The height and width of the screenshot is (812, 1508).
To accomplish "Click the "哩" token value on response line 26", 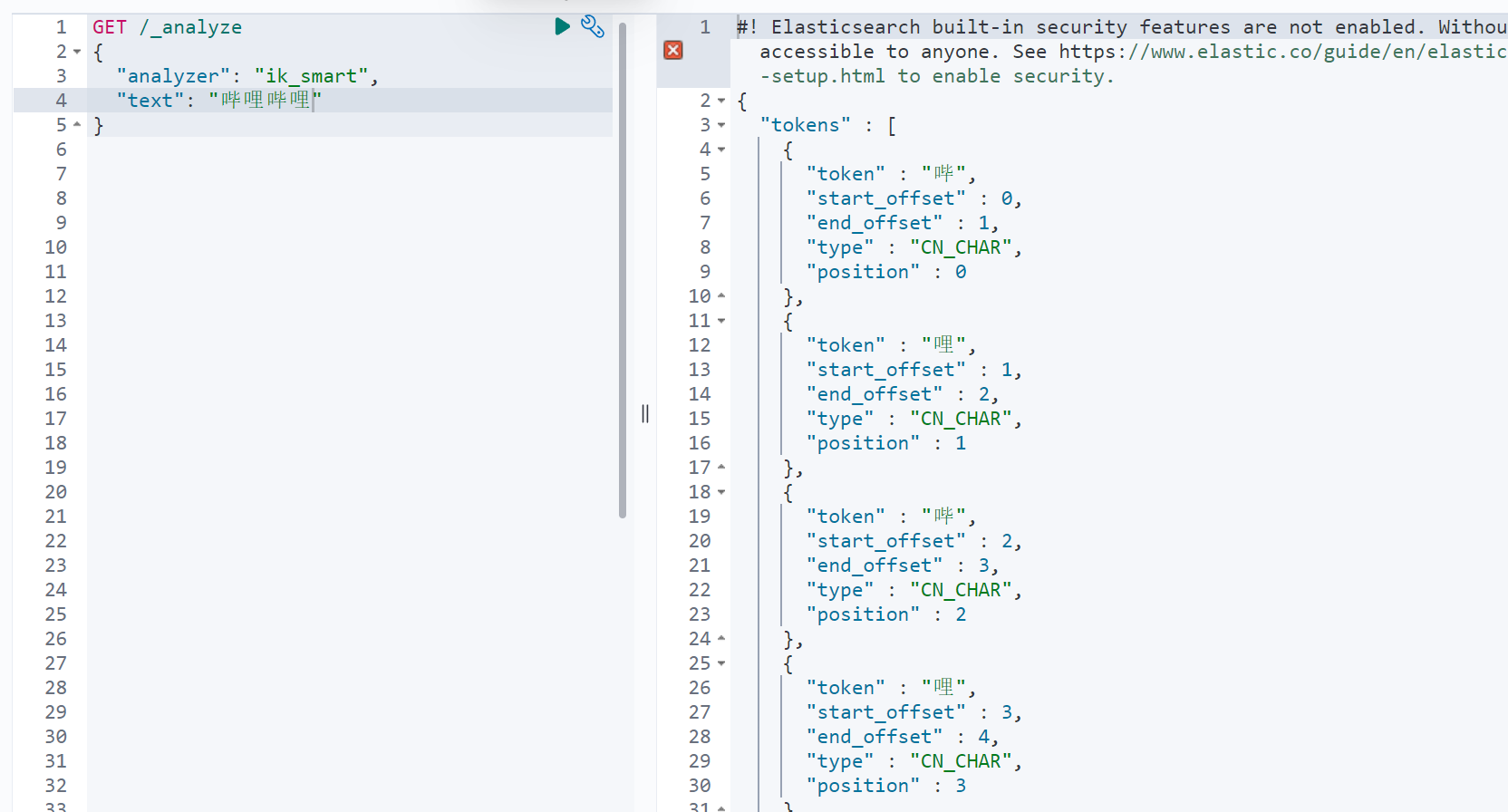I will [943, 688].
